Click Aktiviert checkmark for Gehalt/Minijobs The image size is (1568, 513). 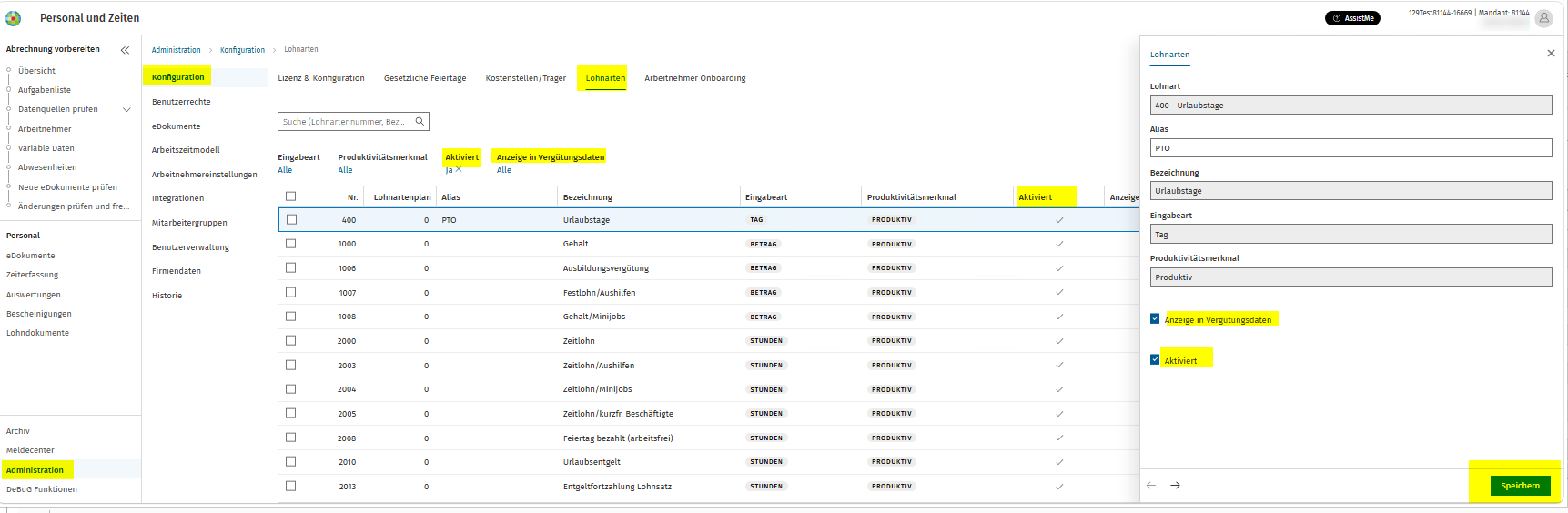tap(1059, 317)
